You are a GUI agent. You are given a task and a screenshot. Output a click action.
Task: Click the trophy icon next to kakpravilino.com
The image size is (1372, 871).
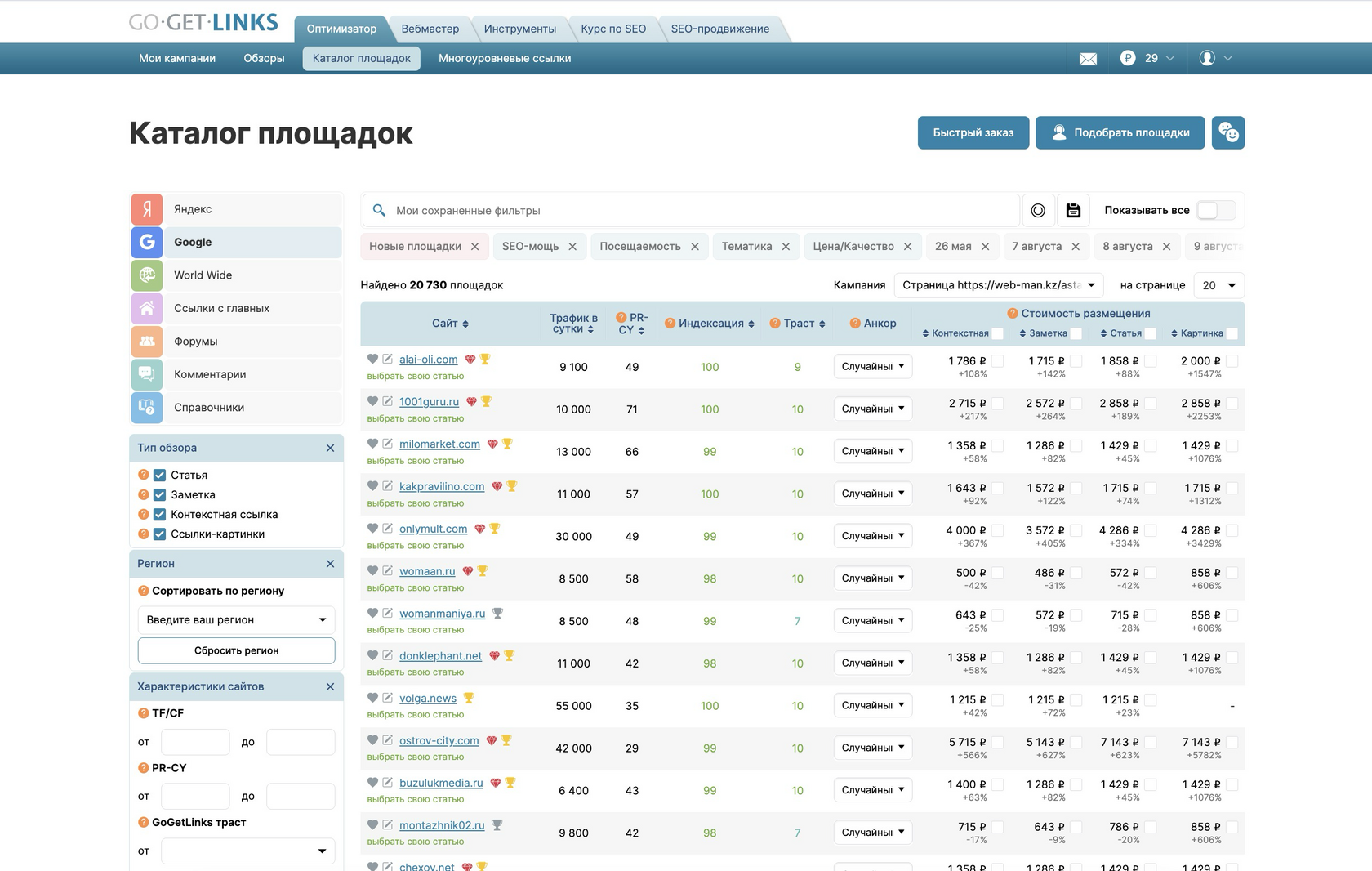pyautogui.click(x=512, y=486)
